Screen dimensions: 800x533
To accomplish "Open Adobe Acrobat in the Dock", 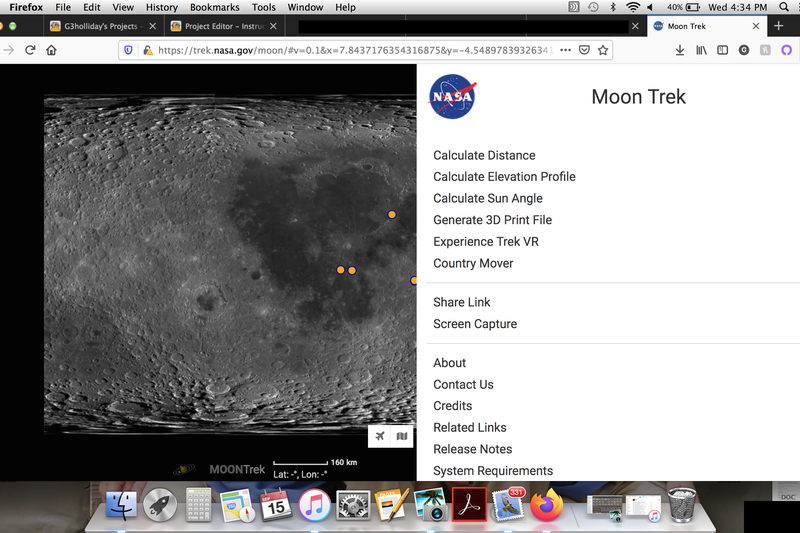I will (469, 504).
